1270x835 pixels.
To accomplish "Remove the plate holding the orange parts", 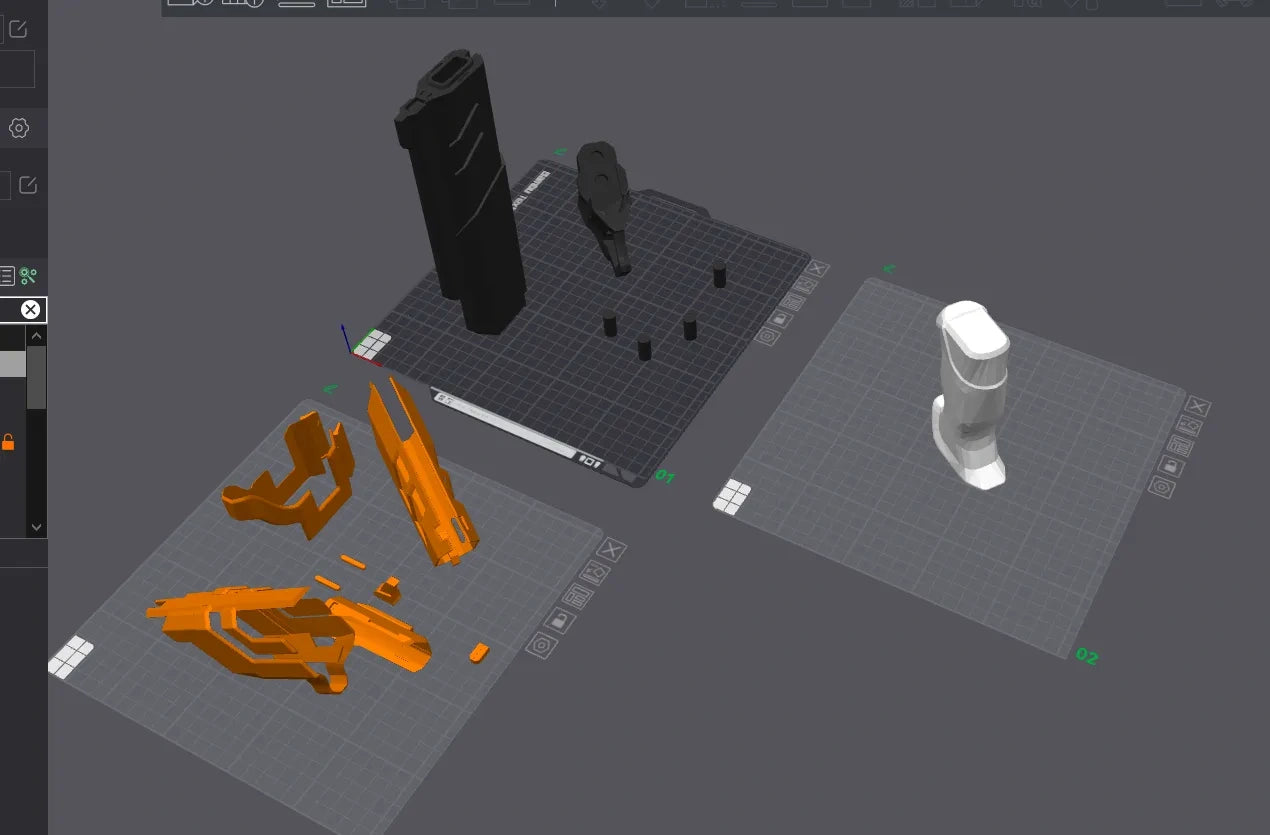I will 612,549.
